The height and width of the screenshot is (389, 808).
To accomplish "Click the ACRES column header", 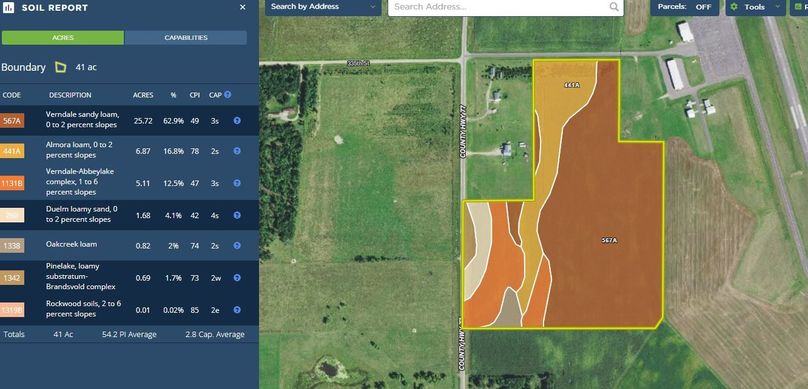I will coord(143,95).
